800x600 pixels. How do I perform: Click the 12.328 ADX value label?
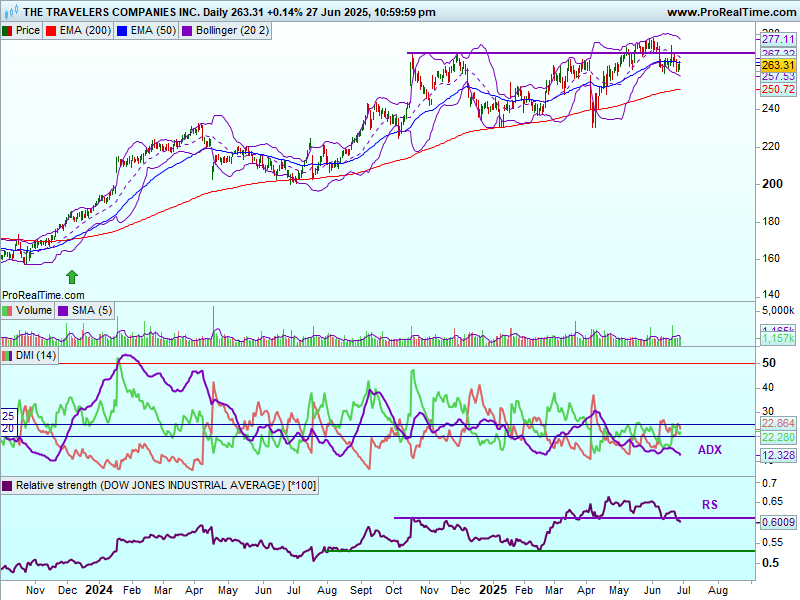click(777, 455)
